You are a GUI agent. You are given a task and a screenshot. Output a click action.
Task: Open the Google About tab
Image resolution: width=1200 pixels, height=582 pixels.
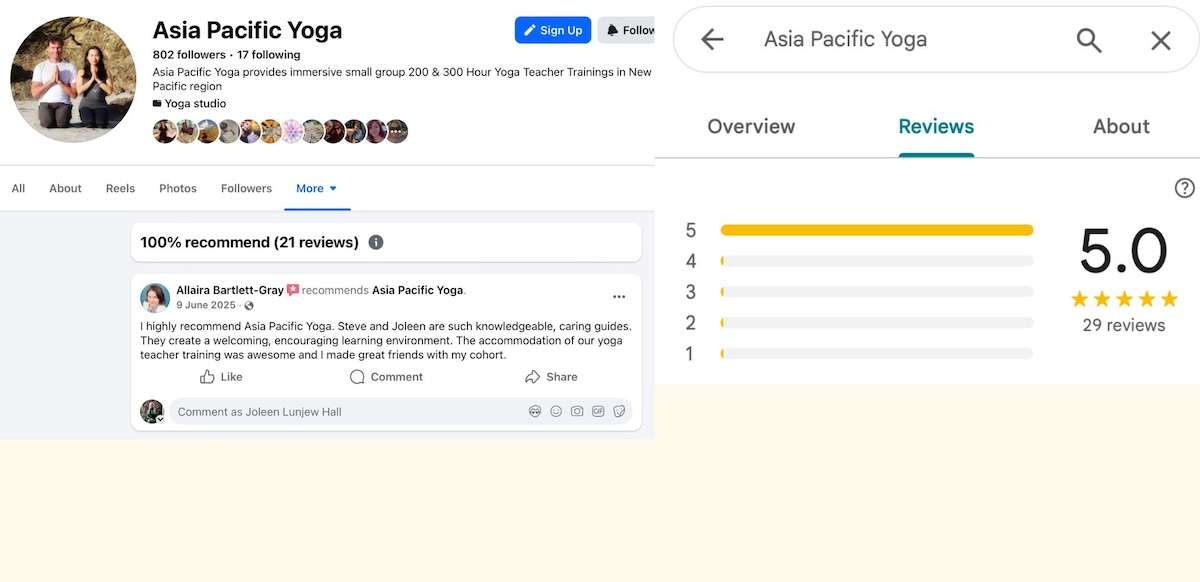1120,127
